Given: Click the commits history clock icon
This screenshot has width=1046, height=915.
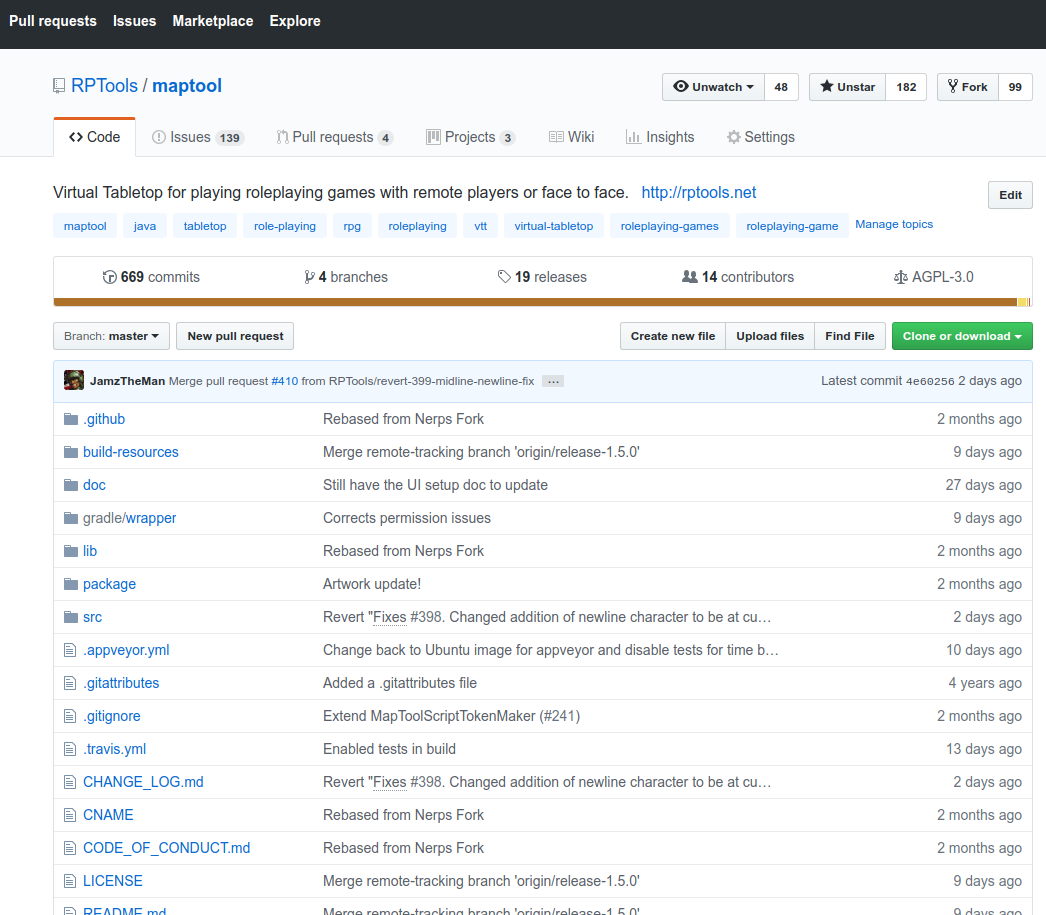Looking at the screenshot, I should coord(109,277).
